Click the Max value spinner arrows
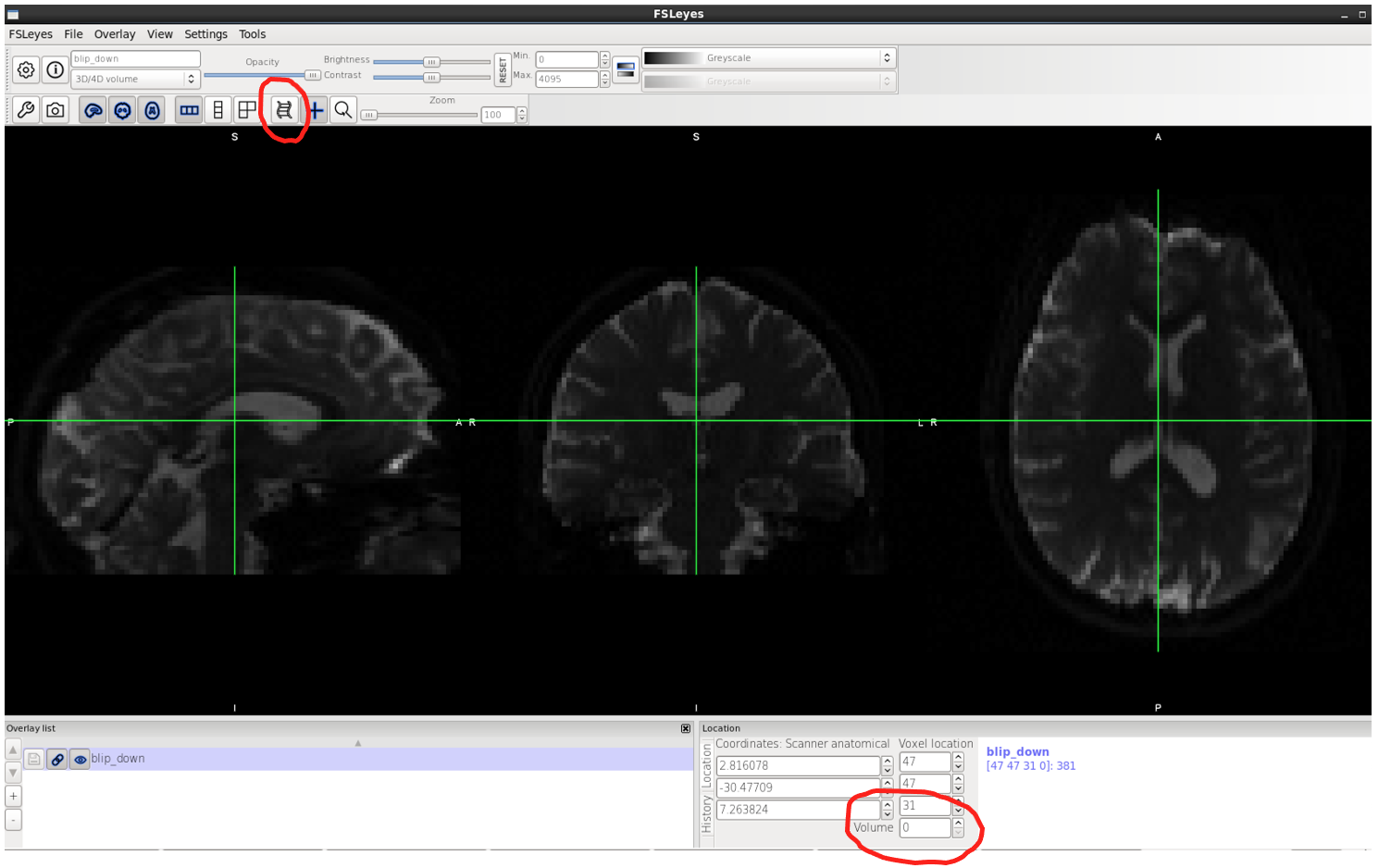Screen dimensions: 1379x868 [604, 79]
